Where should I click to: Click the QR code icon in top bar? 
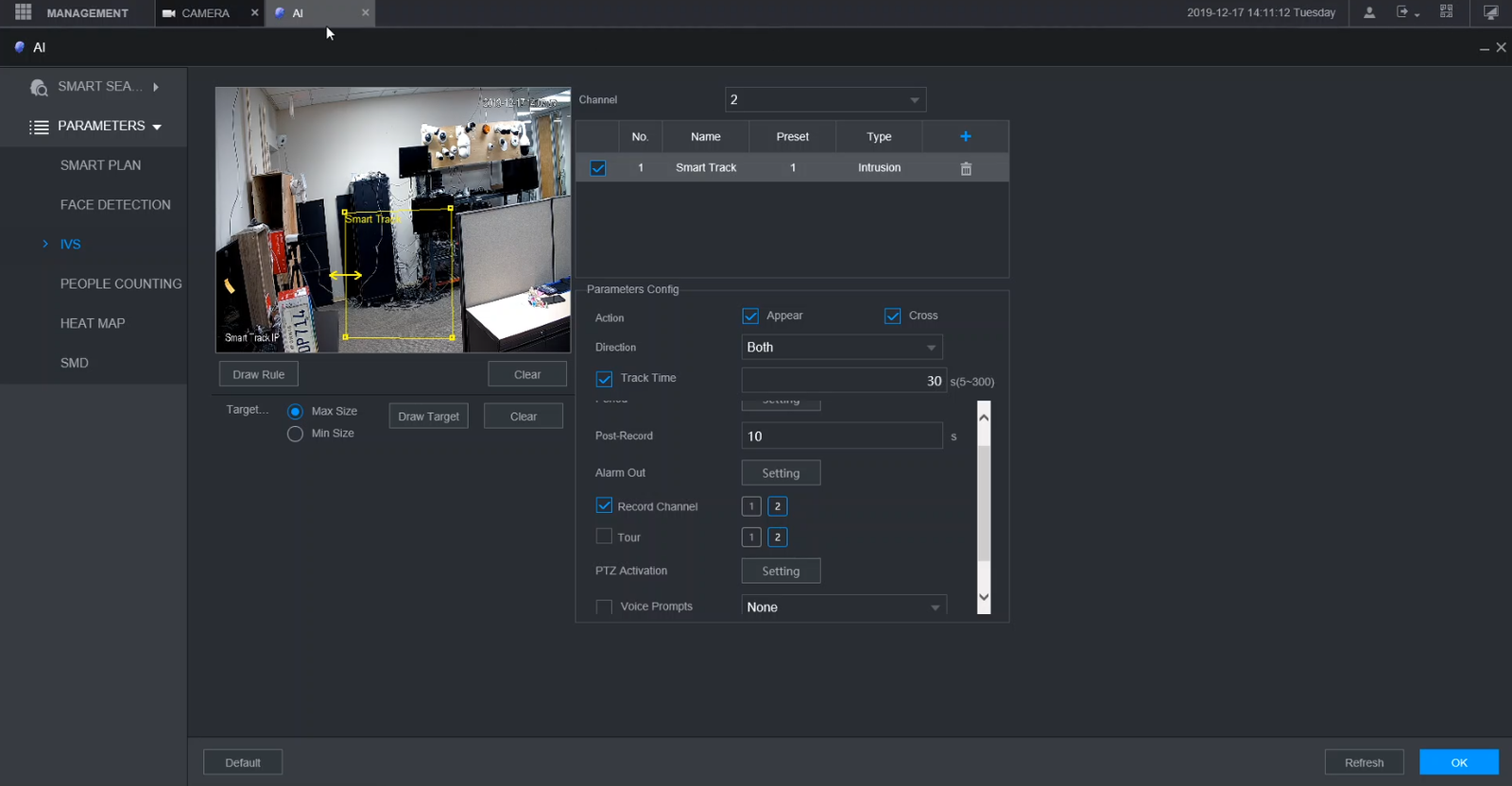point(1446,12)
